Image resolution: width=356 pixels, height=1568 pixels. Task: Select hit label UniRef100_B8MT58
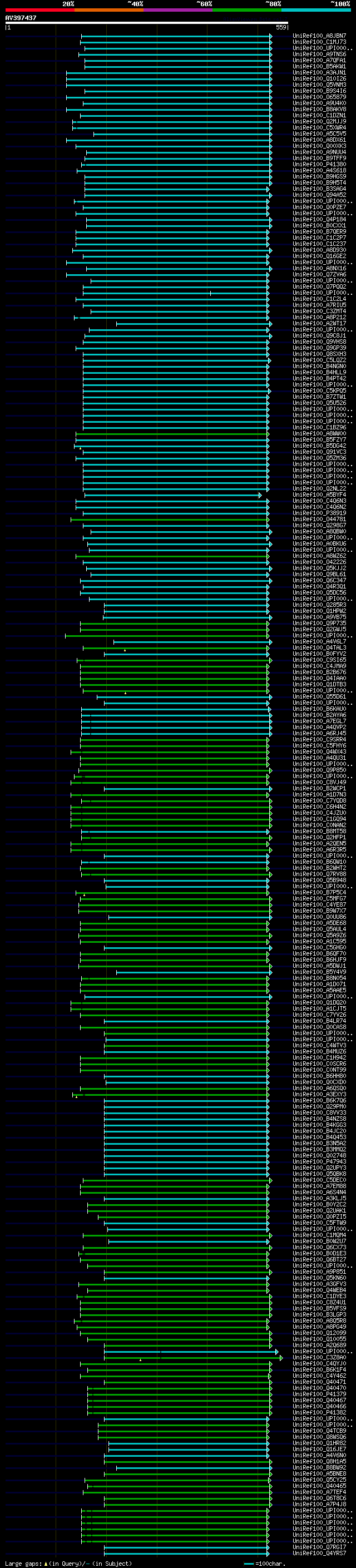pyautogui.click(x=319, y=831)
